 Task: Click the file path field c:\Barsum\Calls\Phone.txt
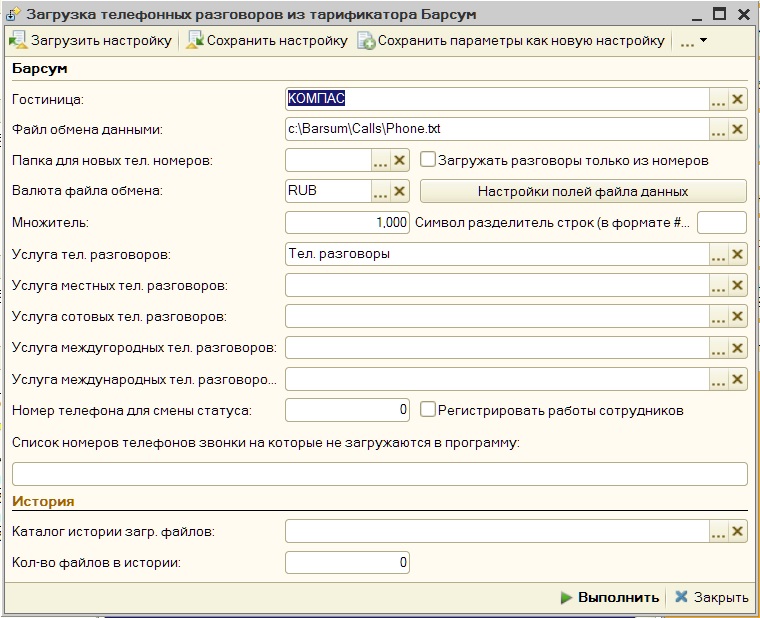(497, 129)
